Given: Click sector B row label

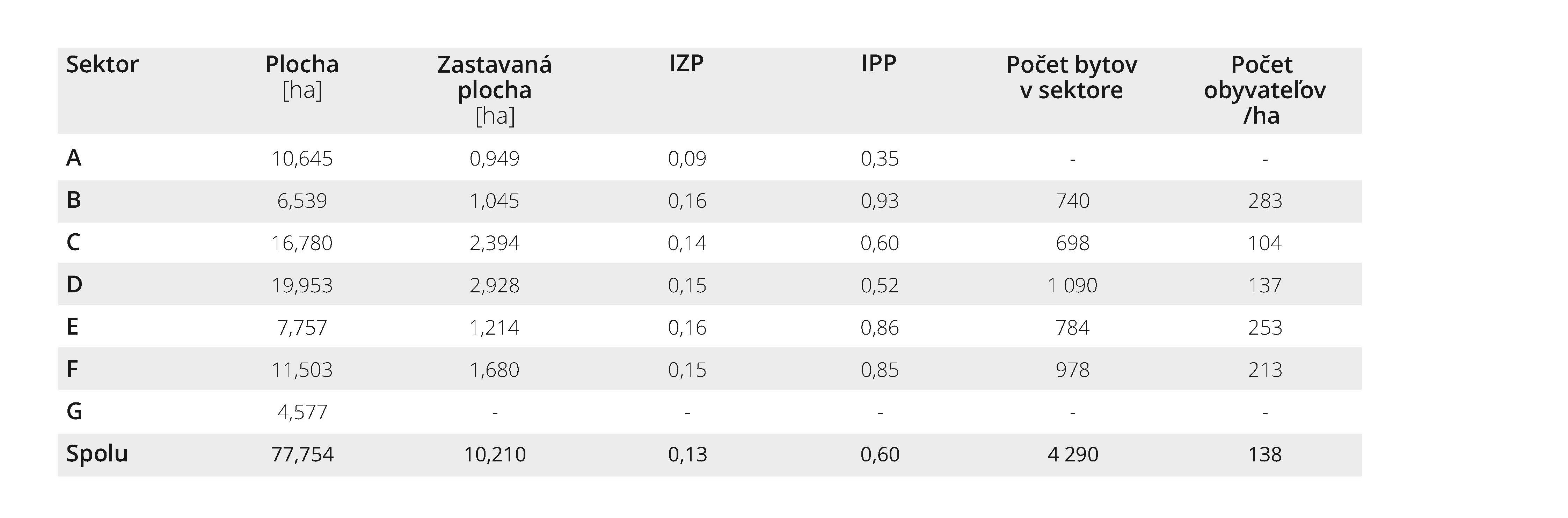Looking at the screenshot, I should [74, 200].
